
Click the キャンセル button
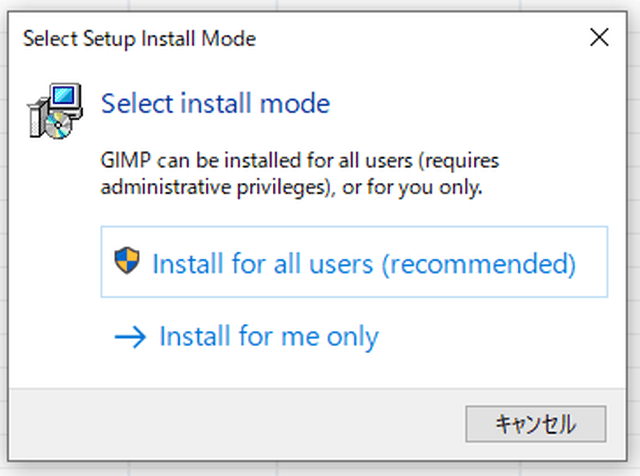[536, 424]
